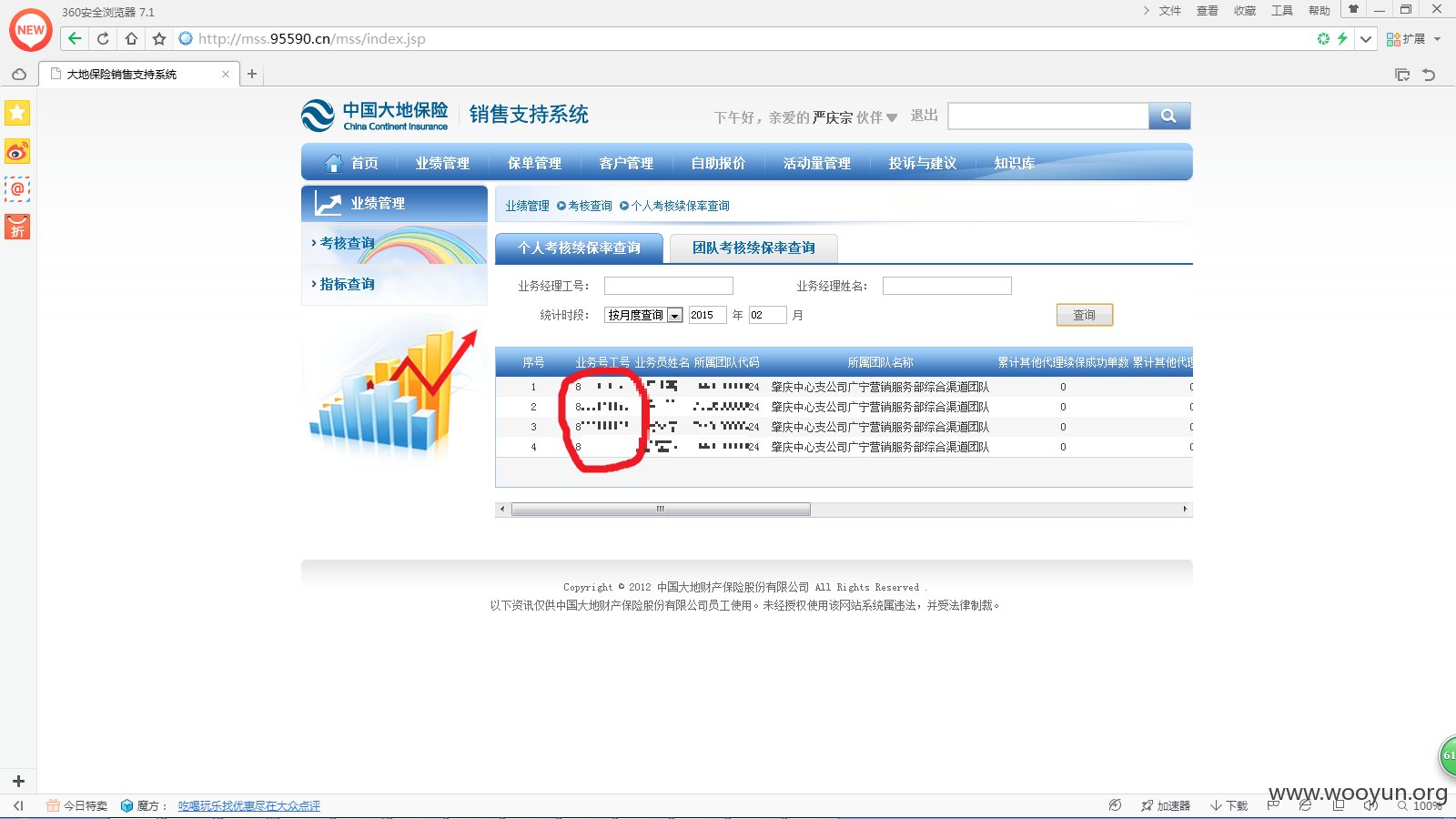Click the restore closed tab undo icon

pyautogui.click(x=1429, y=75)
